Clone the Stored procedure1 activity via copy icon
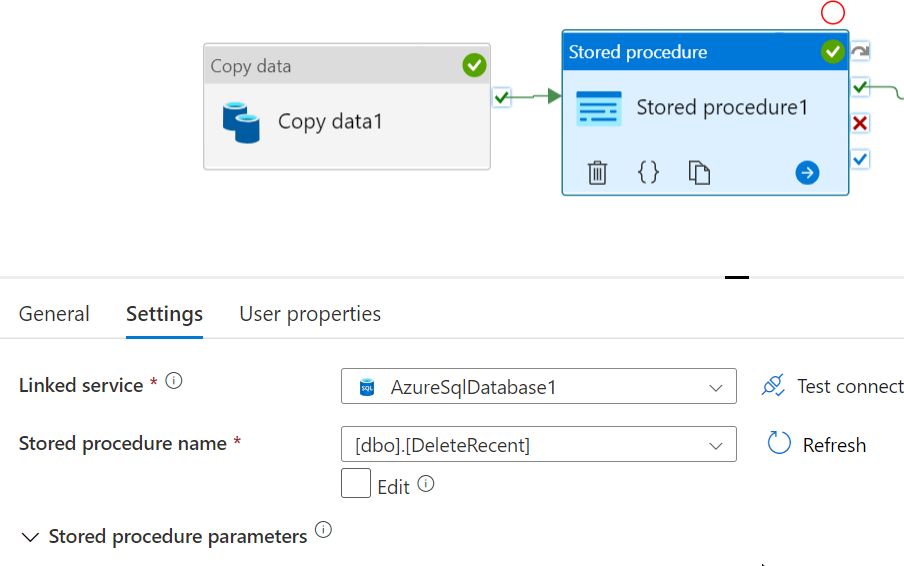The image size is (904, 566). 699,172
